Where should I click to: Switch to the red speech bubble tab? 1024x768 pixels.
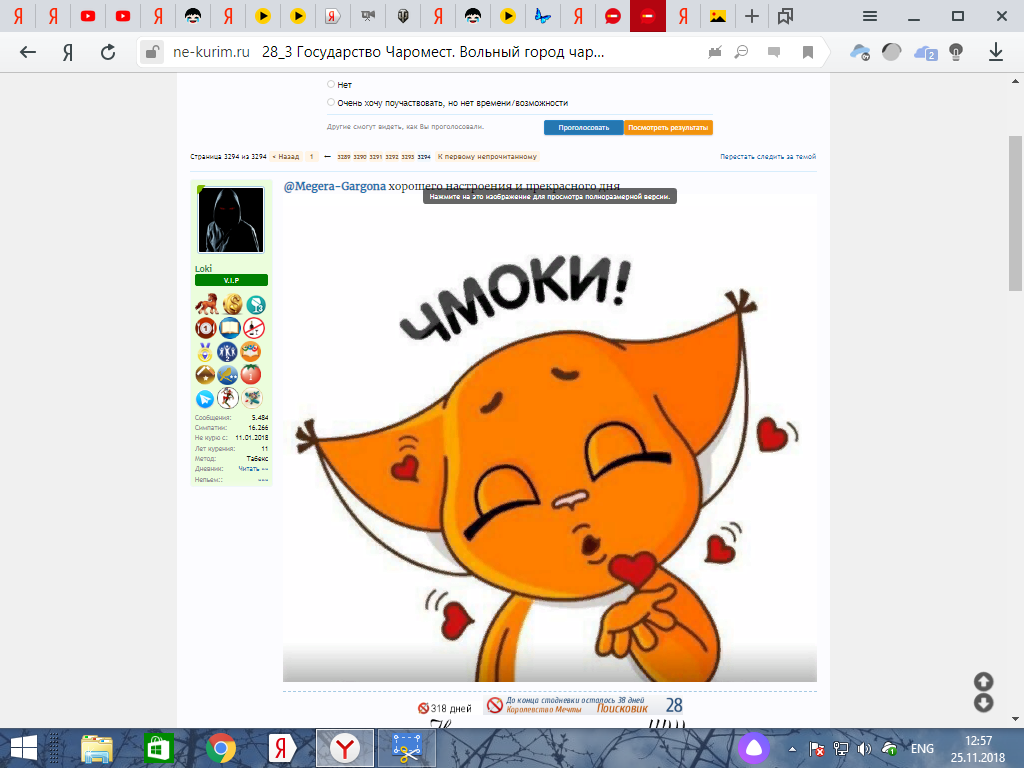613,16
